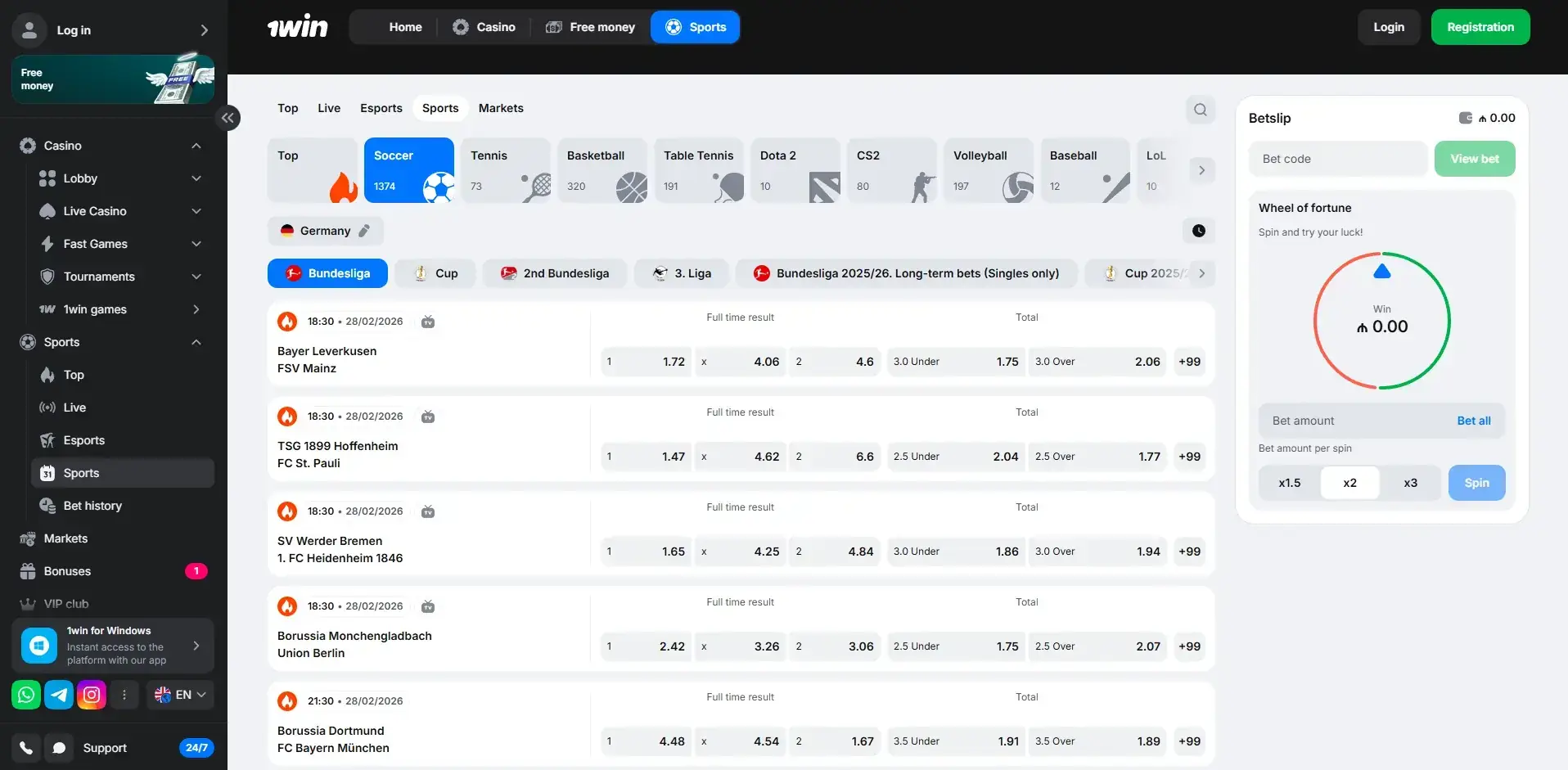Open the EN language dropdown

point(181,695)
